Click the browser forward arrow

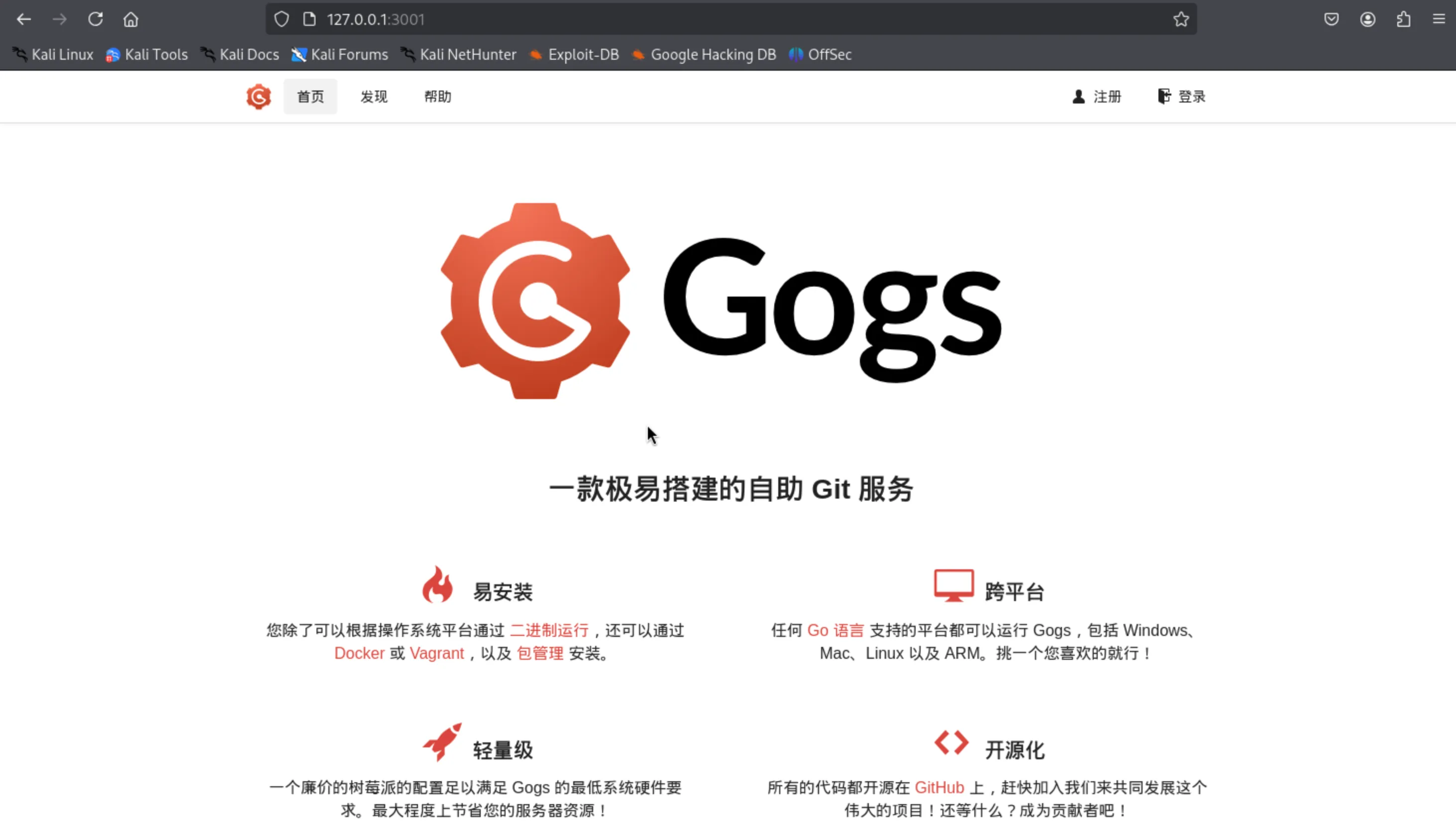(x=59, y=19)
